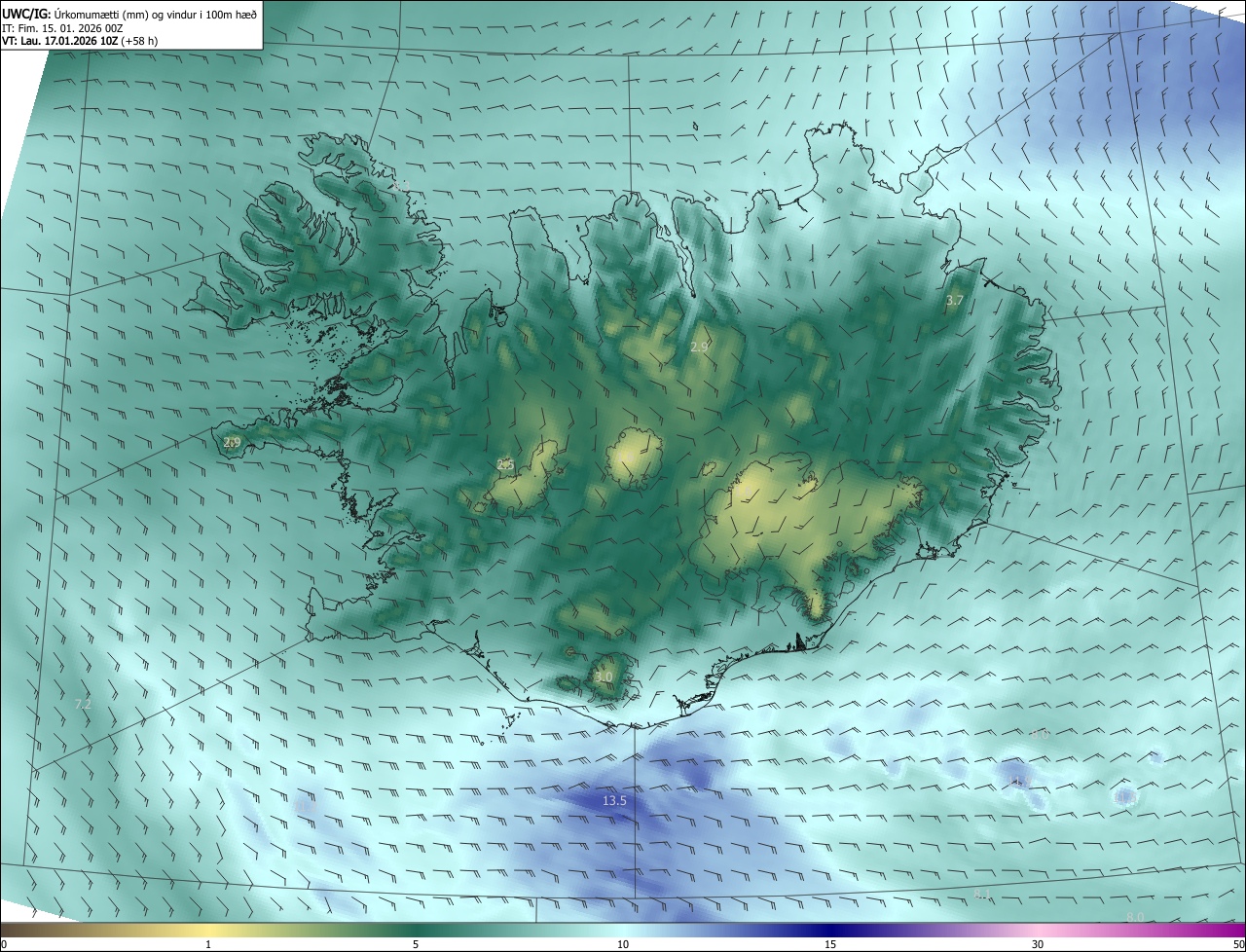Click the "30" tick label on colour scale
Screen dimensions: 1246x952
pyautogui.click(x=1038, y=945)
